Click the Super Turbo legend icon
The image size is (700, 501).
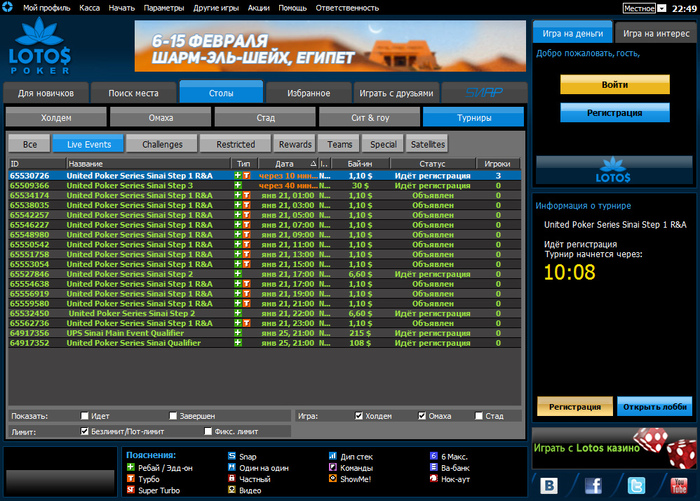click(131, 489)
